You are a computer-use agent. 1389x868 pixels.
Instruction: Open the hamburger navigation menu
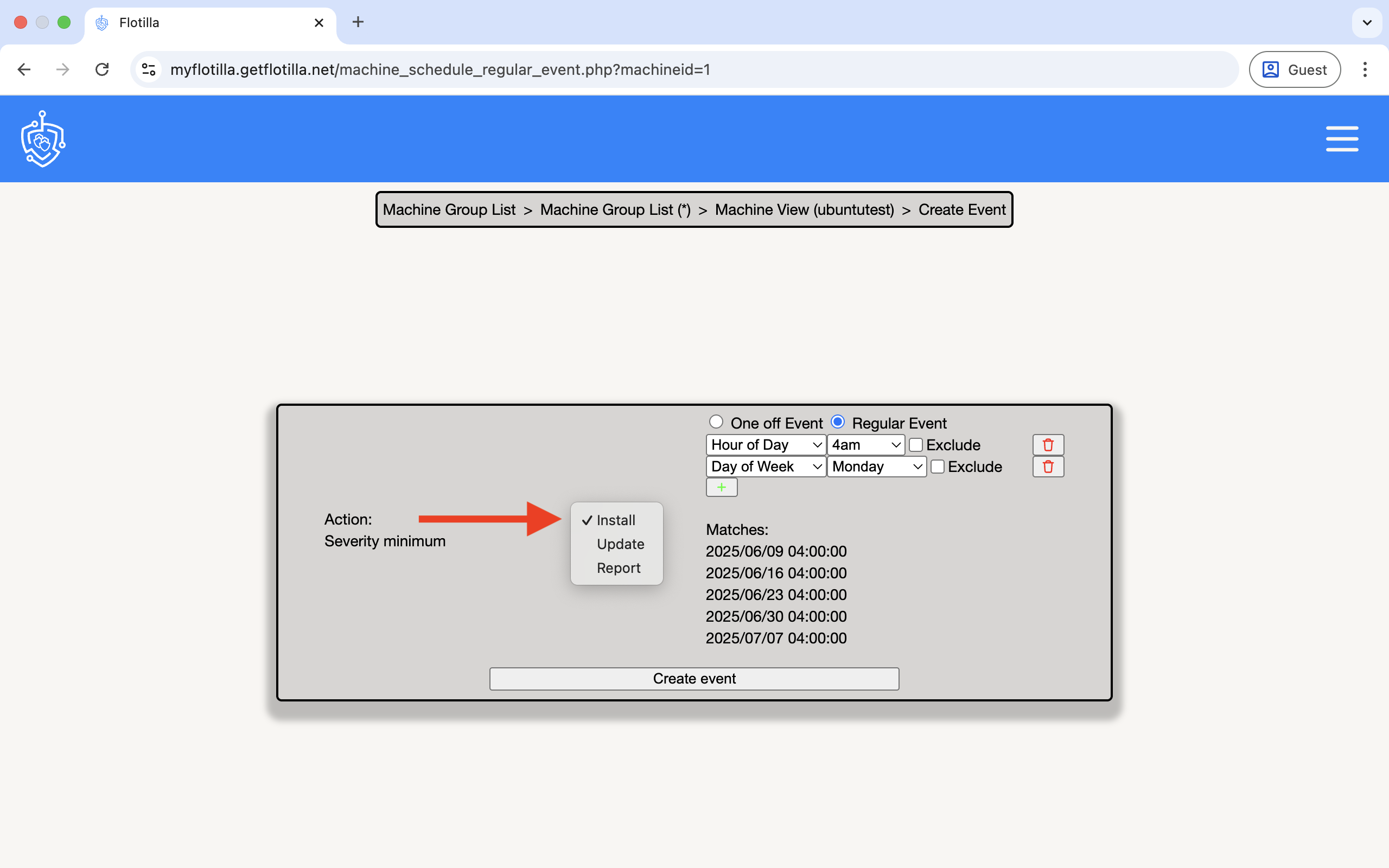pos(1341,139)
